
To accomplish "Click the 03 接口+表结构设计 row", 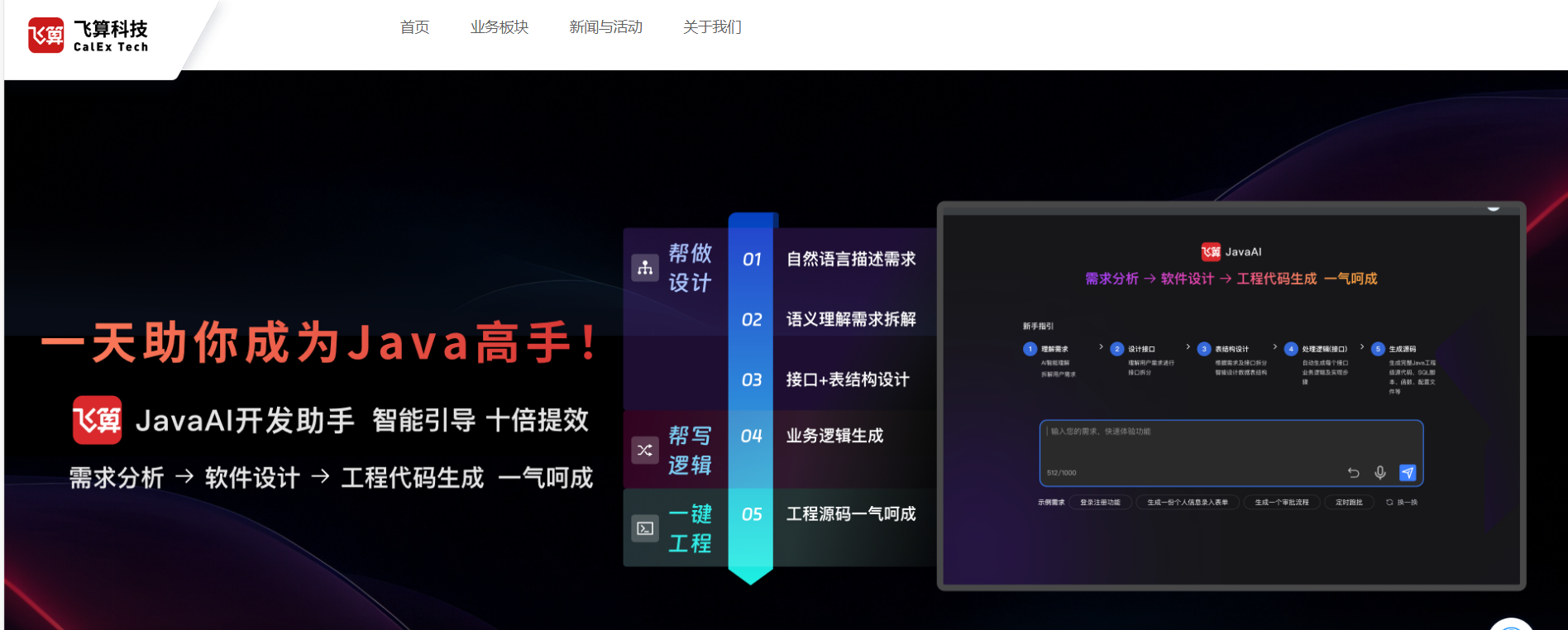I will pos(825,379).
